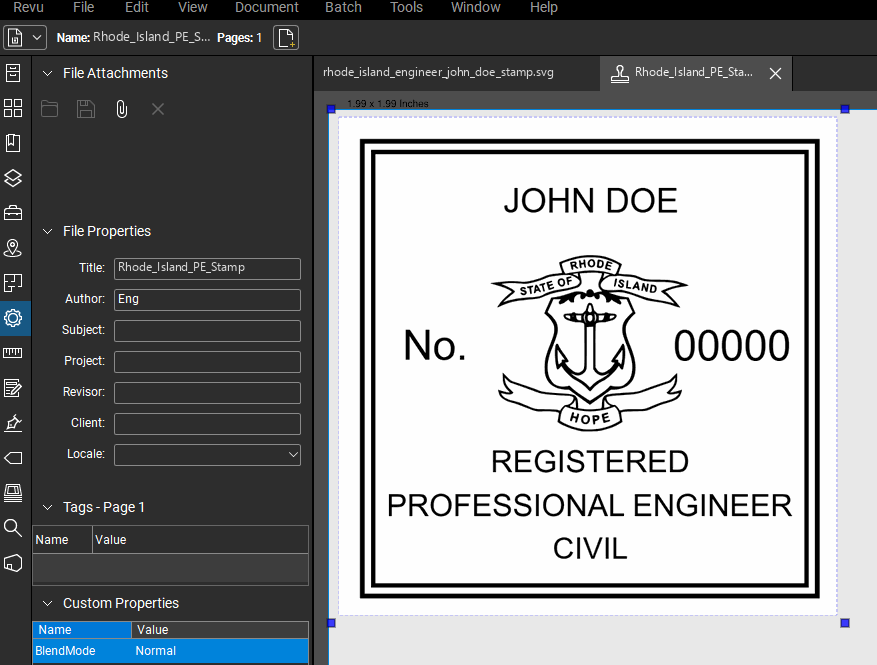Viewport: 877px width, 665px height.
Task: Open the Studio panel icon
Action: tap(13, 493)
